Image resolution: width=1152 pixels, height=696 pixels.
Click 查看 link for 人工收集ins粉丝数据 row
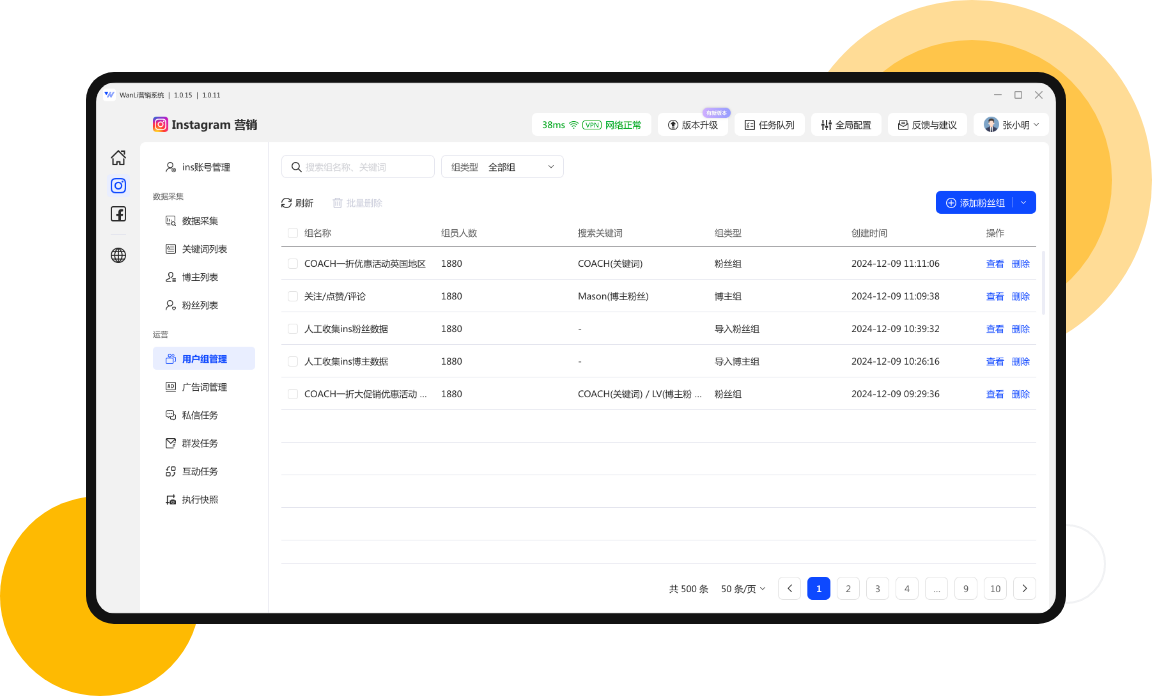coord(994,329)
